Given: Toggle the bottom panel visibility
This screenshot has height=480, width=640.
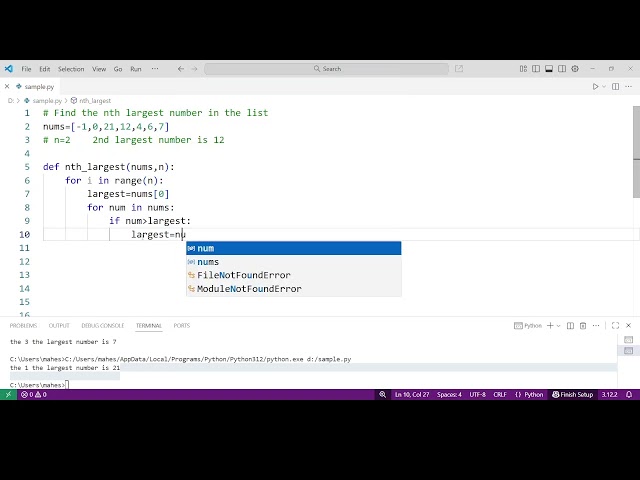Looking at the screenshot, I should tap(549, 69).
